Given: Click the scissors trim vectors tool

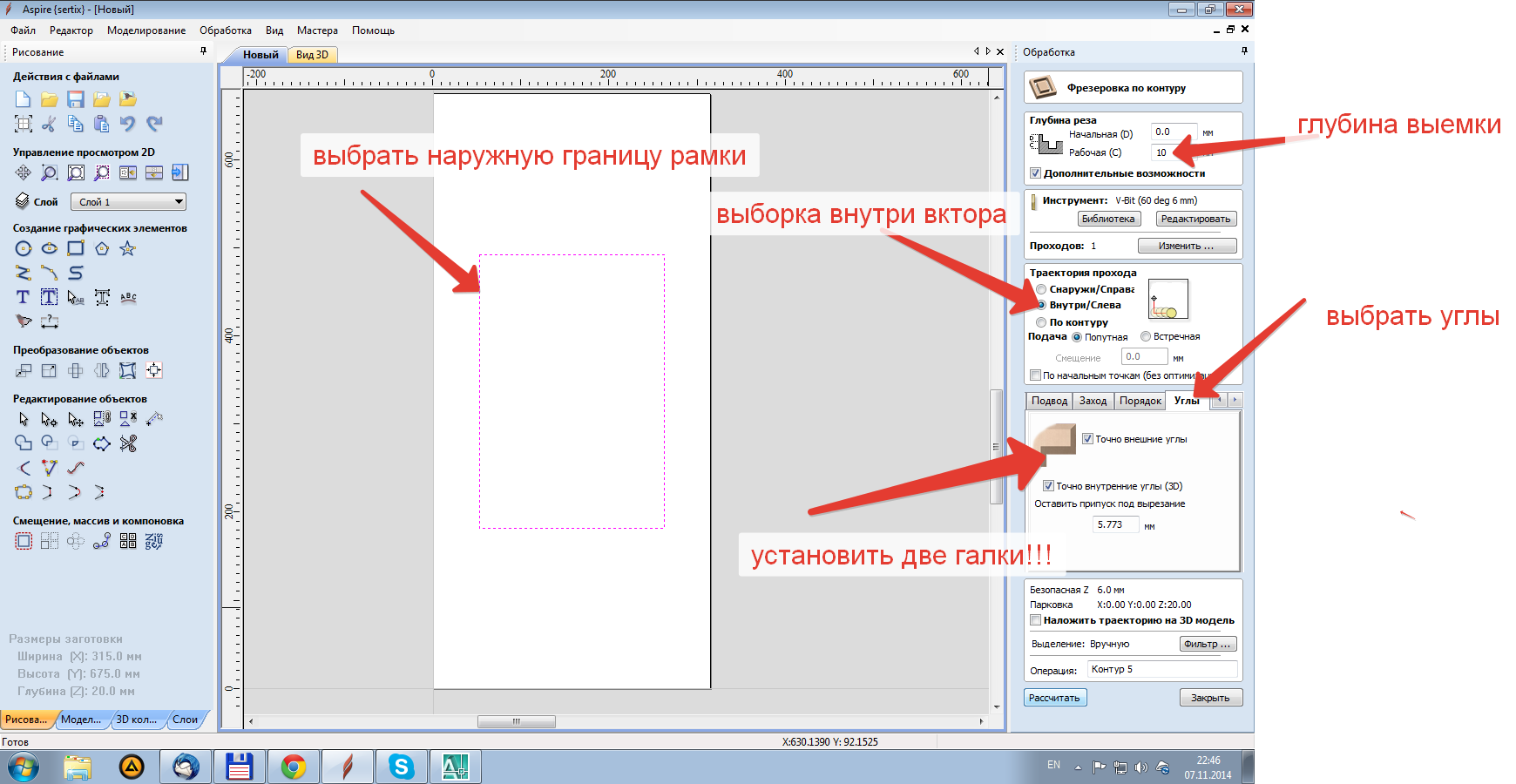Looking at the screenshot, I should coord(128,443).
